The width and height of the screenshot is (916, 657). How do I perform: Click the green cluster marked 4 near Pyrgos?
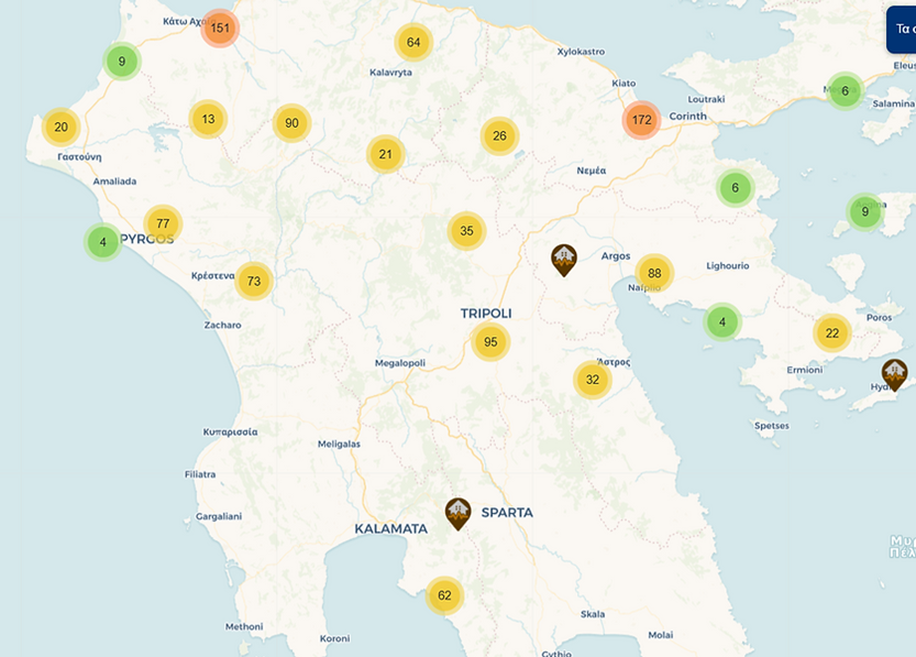(102, 242)
